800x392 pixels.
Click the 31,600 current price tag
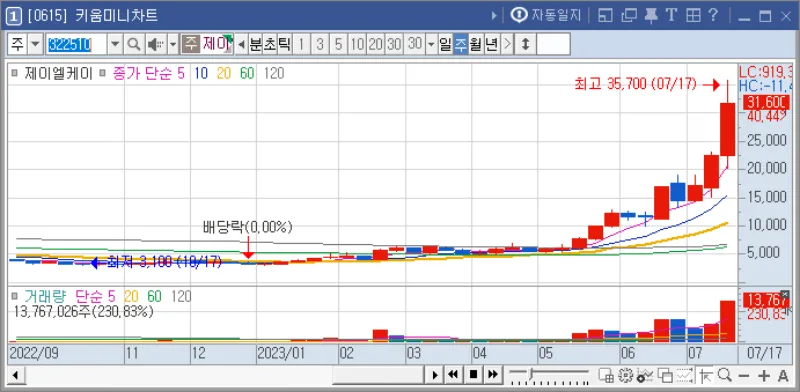click(x=766, y=103)
